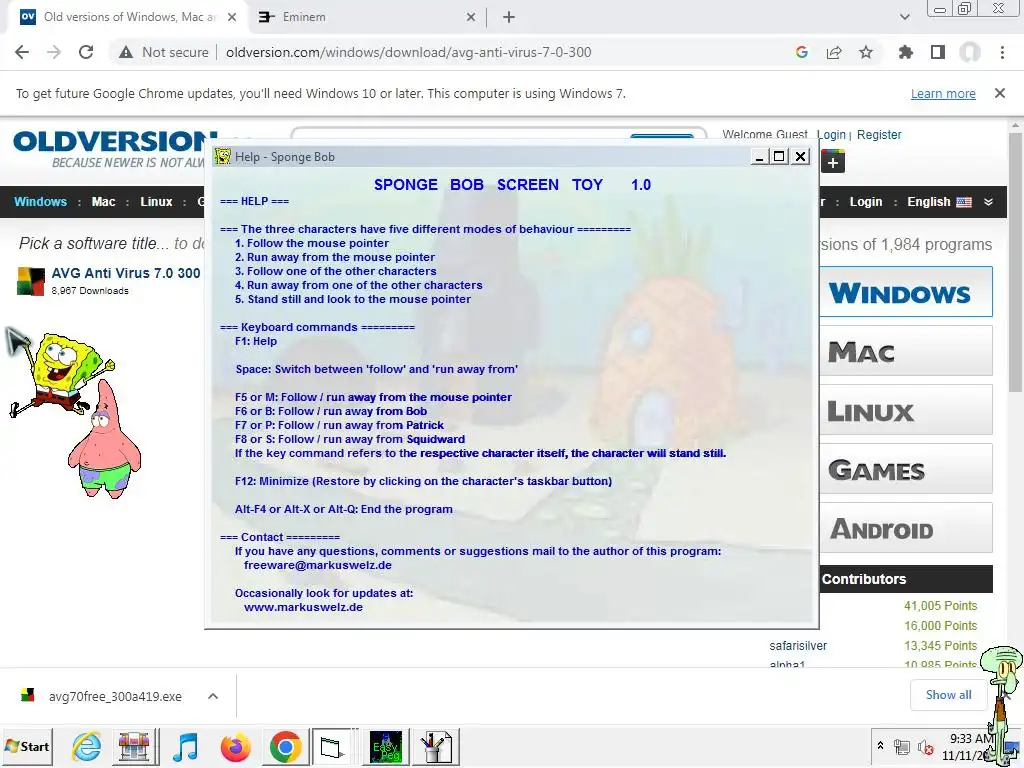Viewport: 1024px width, 768px height.
Task: Click contributor safarisilver
Action: pyautogui.click(x=797, y=646)
